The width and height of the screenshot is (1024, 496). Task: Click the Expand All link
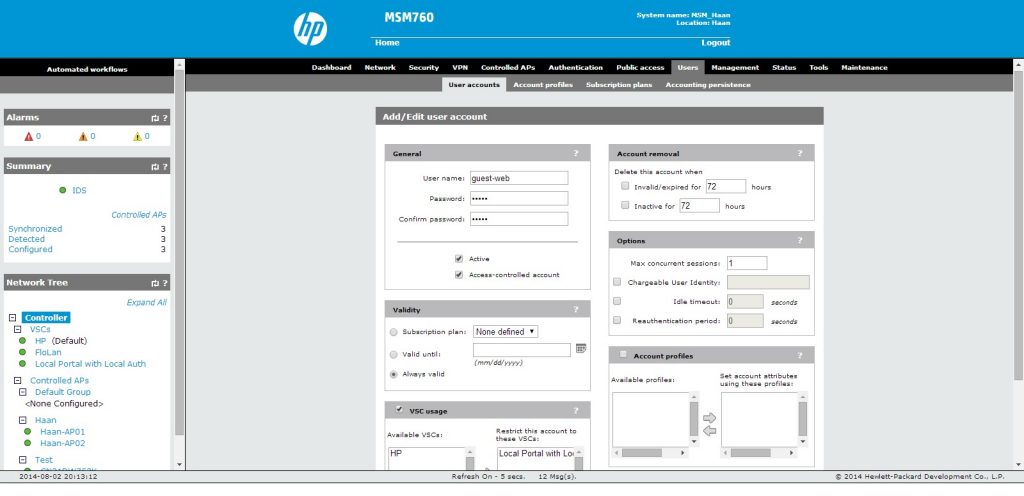tap(147, 303)
